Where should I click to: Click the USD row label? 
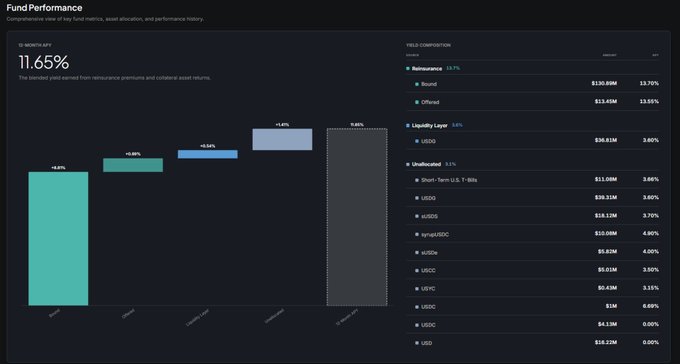[x=426, y=343]
